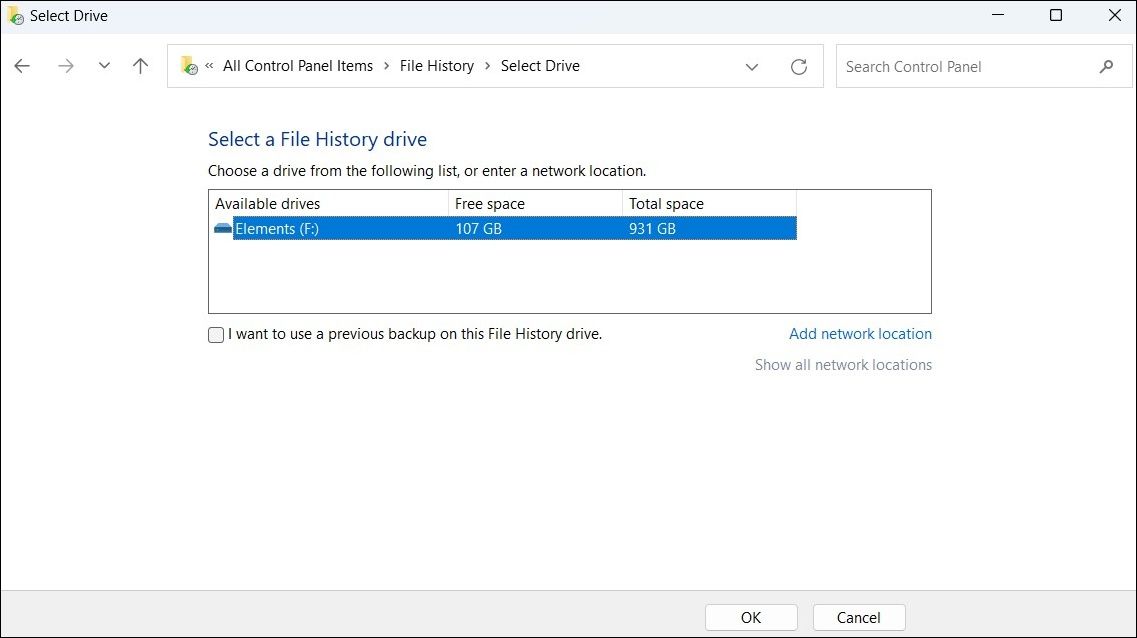Navigate to All Control Panel Items breadcrumb
This screenshot has height=638, width=1137.
297,66
